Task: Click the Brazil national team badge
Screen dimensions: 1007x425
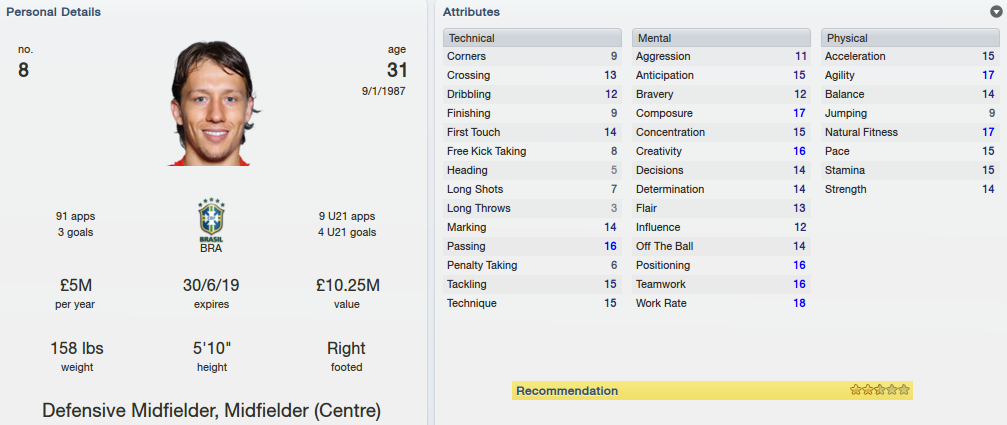Action: pos(211,220)
